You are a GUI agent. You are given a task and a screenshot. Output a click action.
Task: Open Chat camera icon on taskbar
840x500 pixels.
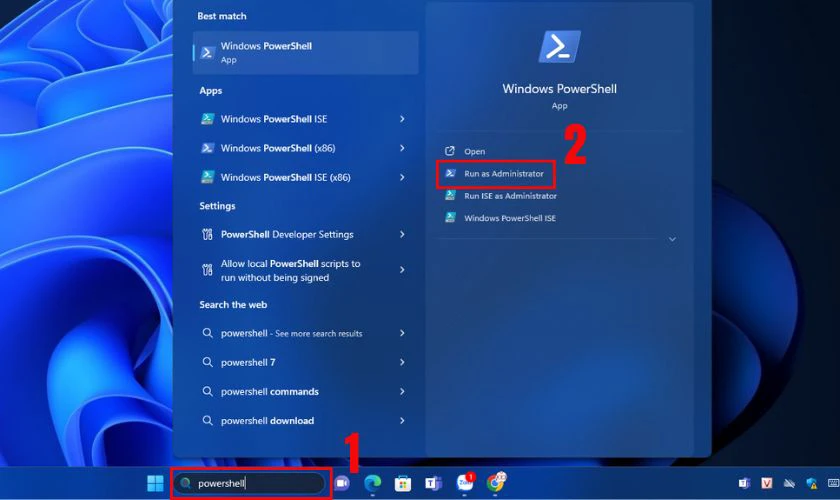pos(342,483)
